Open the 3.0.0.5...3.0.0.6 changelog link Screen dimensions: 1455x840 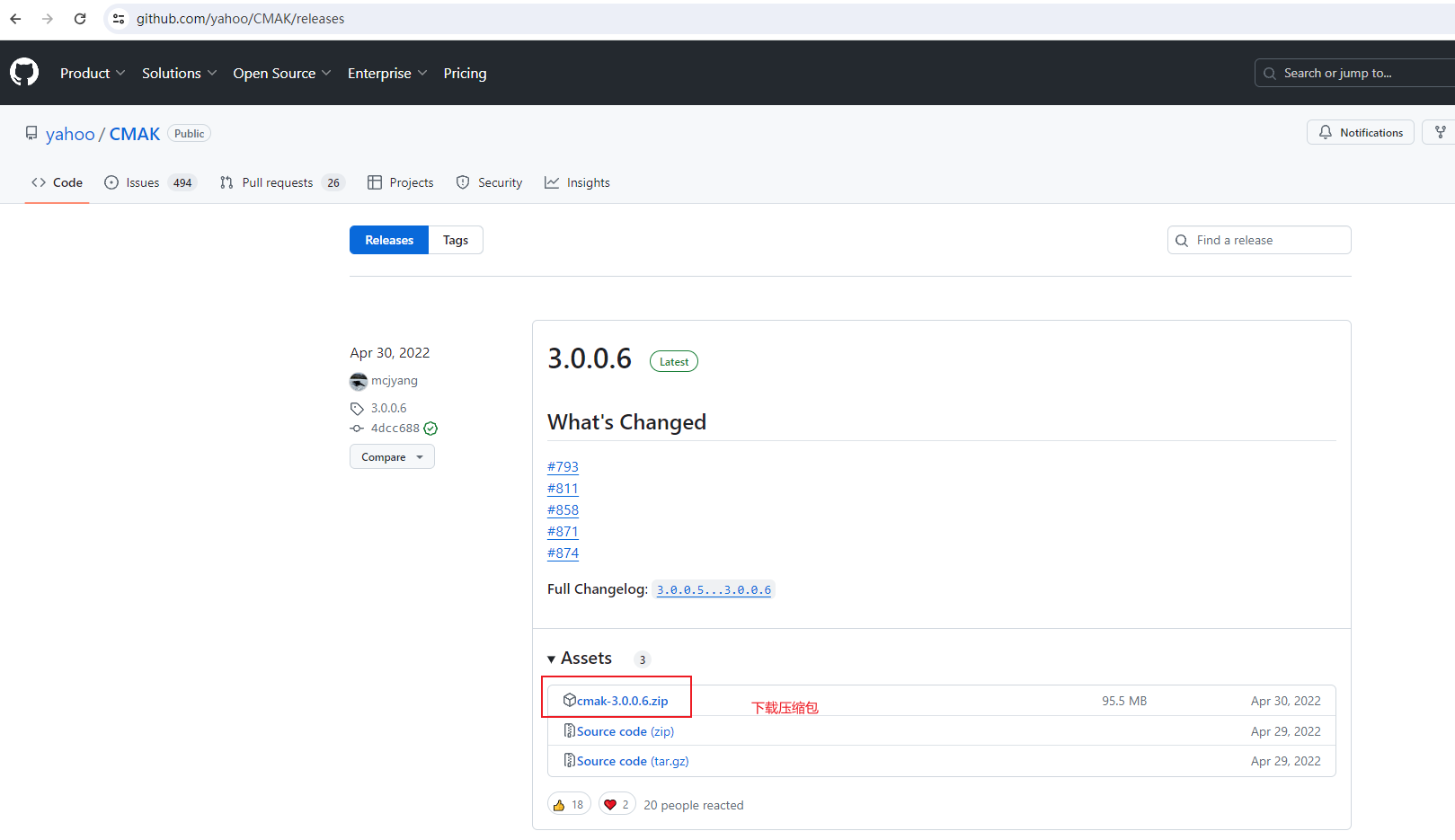(714, 590)
